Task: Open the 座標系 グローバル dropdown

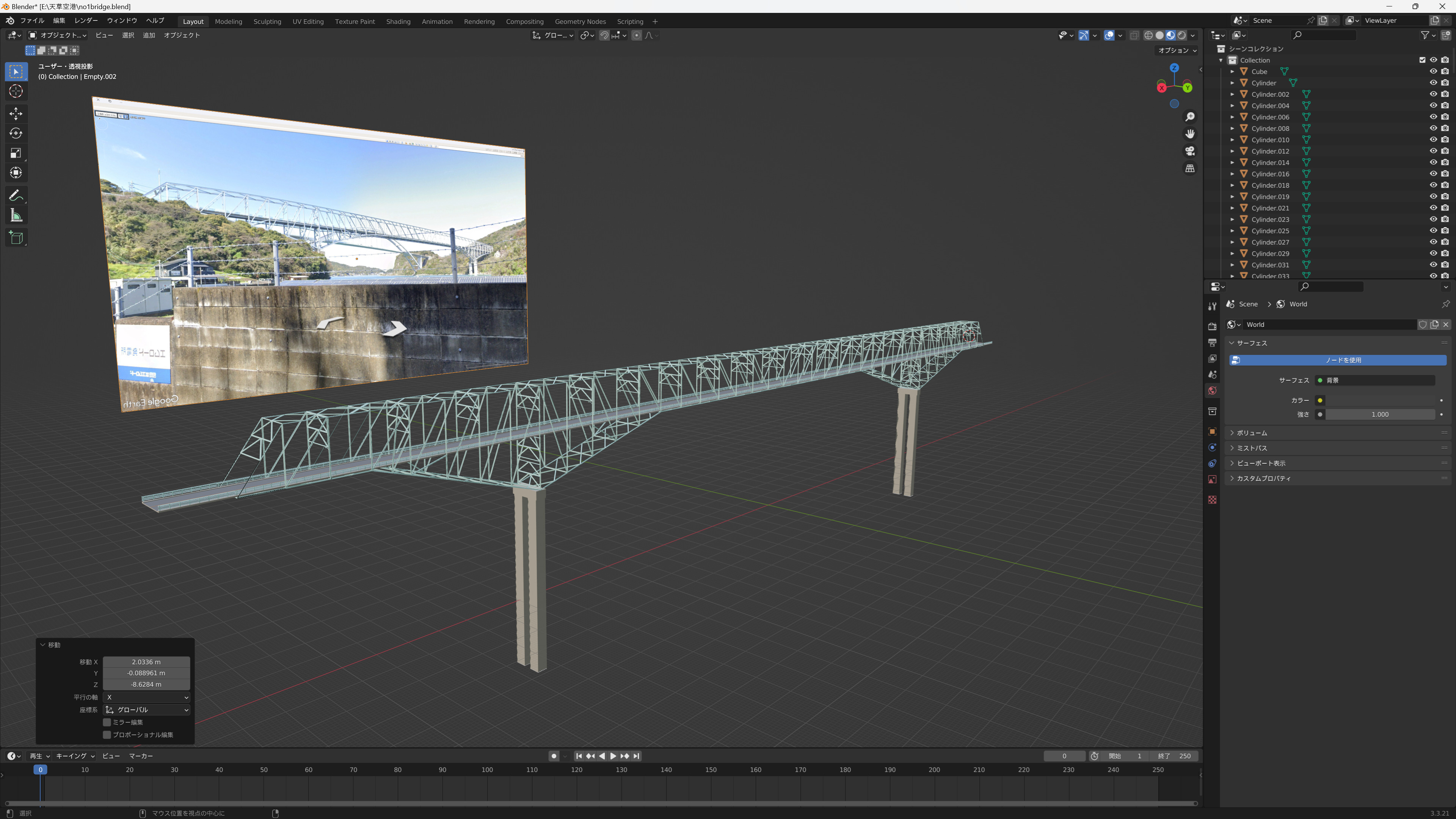Action: click(146, 709)
